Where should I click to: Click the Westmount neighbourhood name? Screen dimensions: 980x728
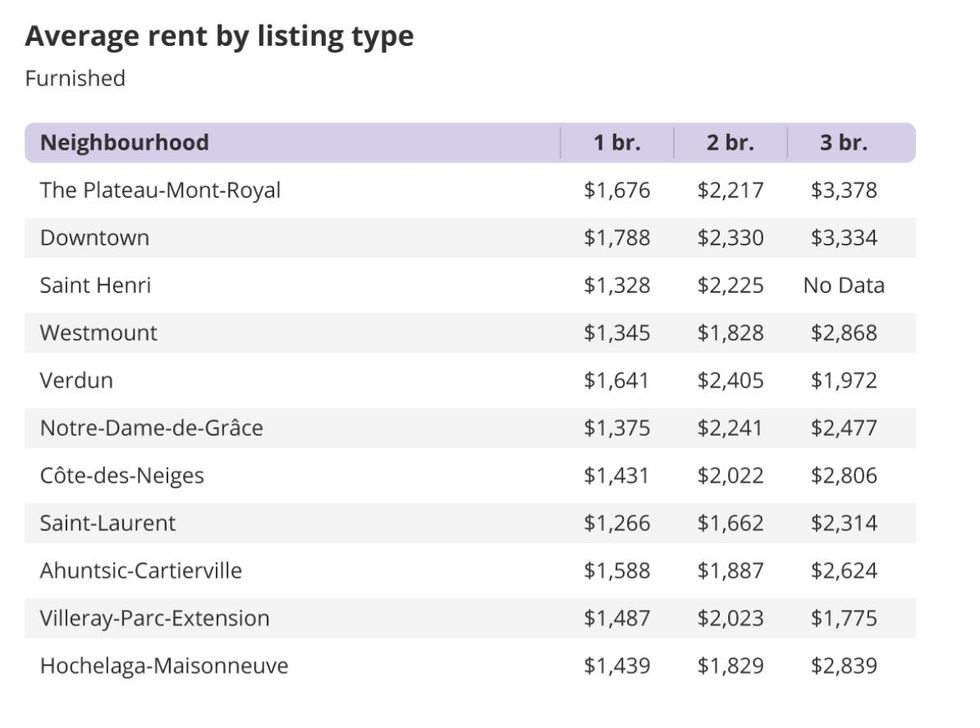(x=98, y=333)
